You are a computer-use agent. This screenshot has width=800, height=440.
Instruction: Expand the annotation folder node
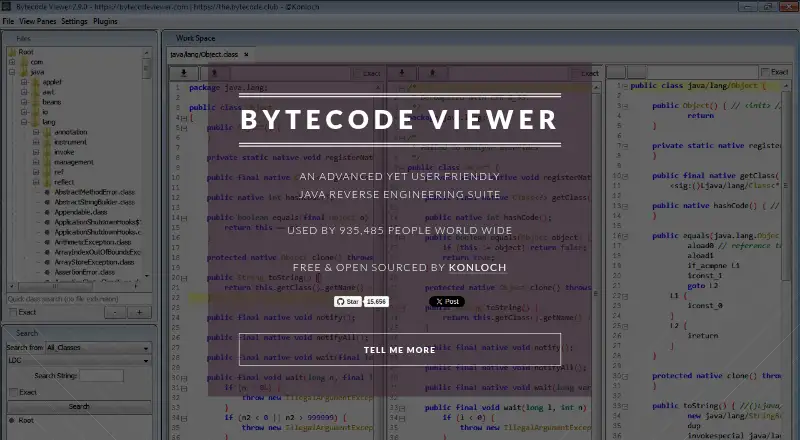(x=36, y=132)
